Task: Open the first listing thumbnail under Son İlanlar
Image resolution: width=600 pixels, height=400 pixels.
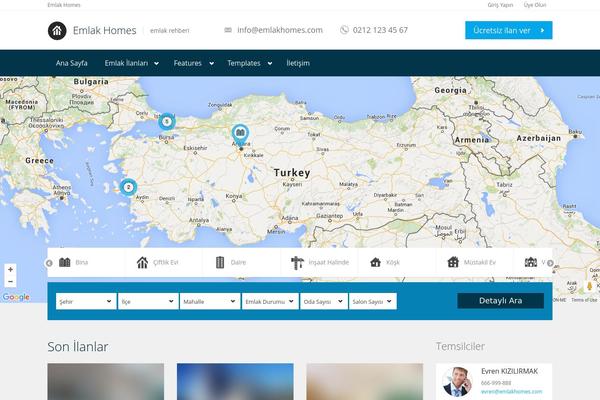Action: point(106,382)
